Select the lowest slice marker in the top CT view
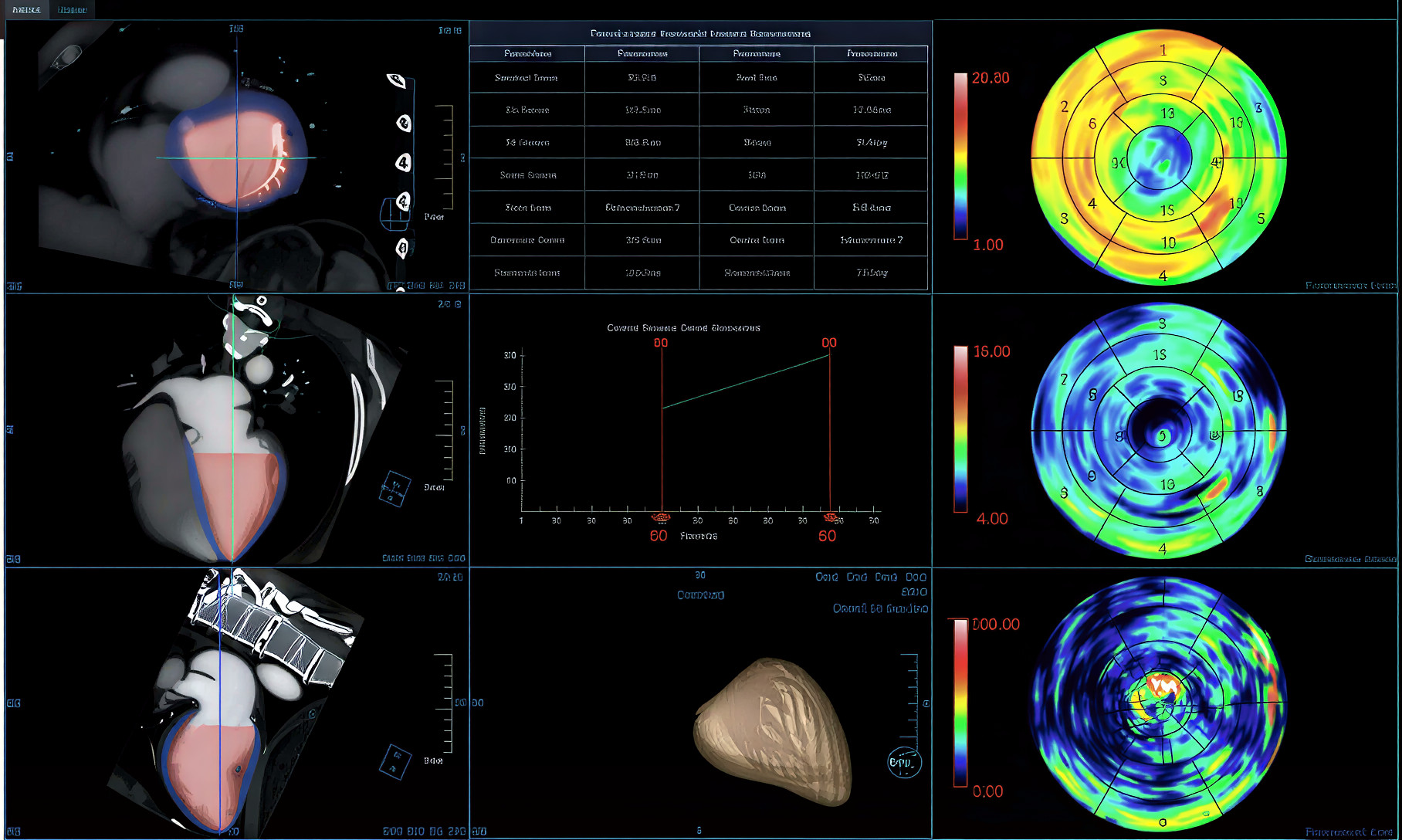Image resolution: width=1402 pixels, height=840 pixels. [x=401, y=248]
